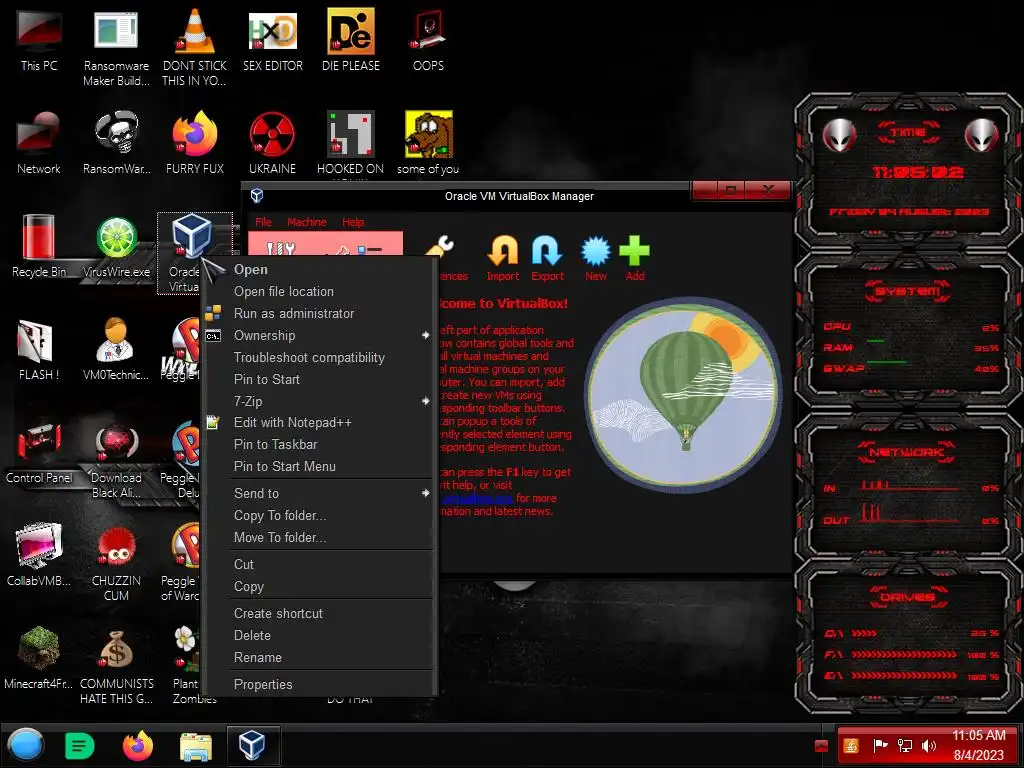Select the Recycle Bin icon
Image resolution: width=1024 pixels, height=768 pixels.
coord(39,246)
